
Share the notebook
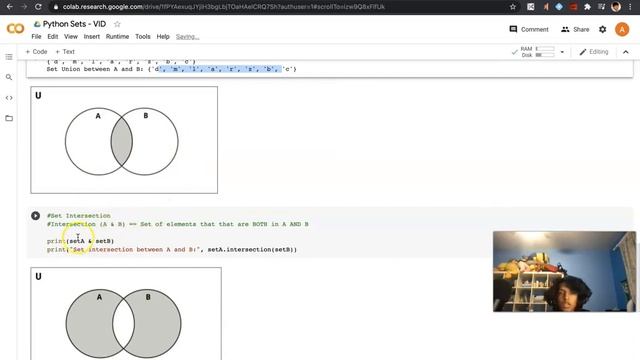coord(575,29)
